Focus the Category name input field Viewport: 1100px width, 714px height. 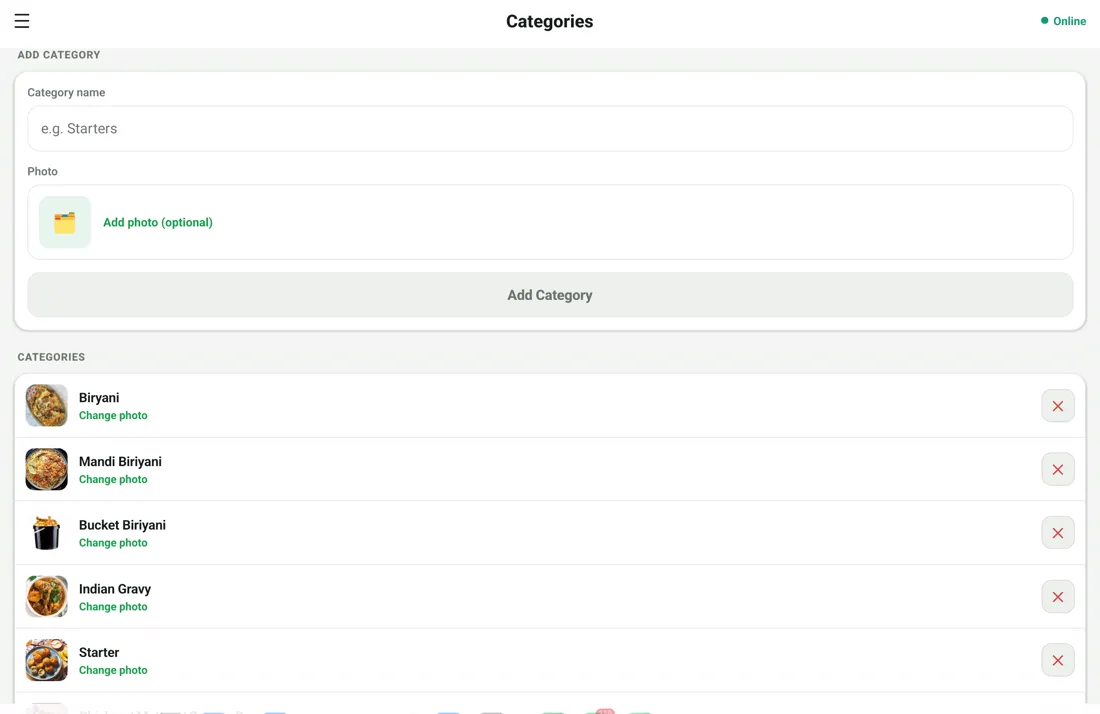click(550, 128)
